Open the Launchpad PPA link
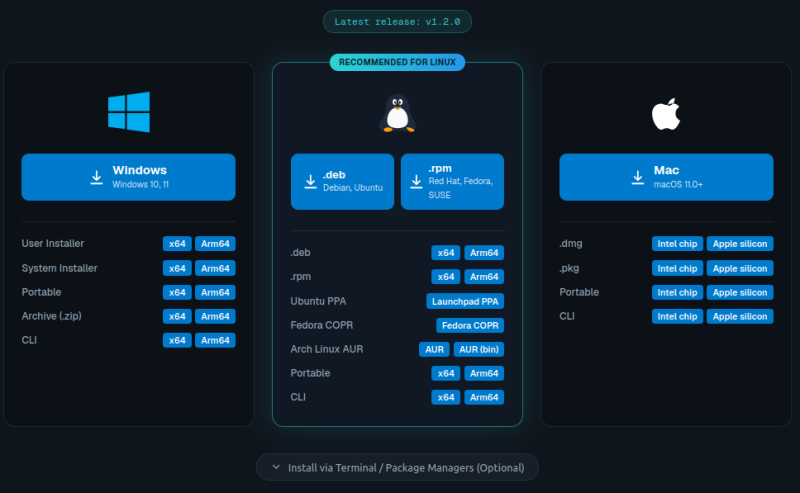Screen dimensions: 800x493 (465, 301)
